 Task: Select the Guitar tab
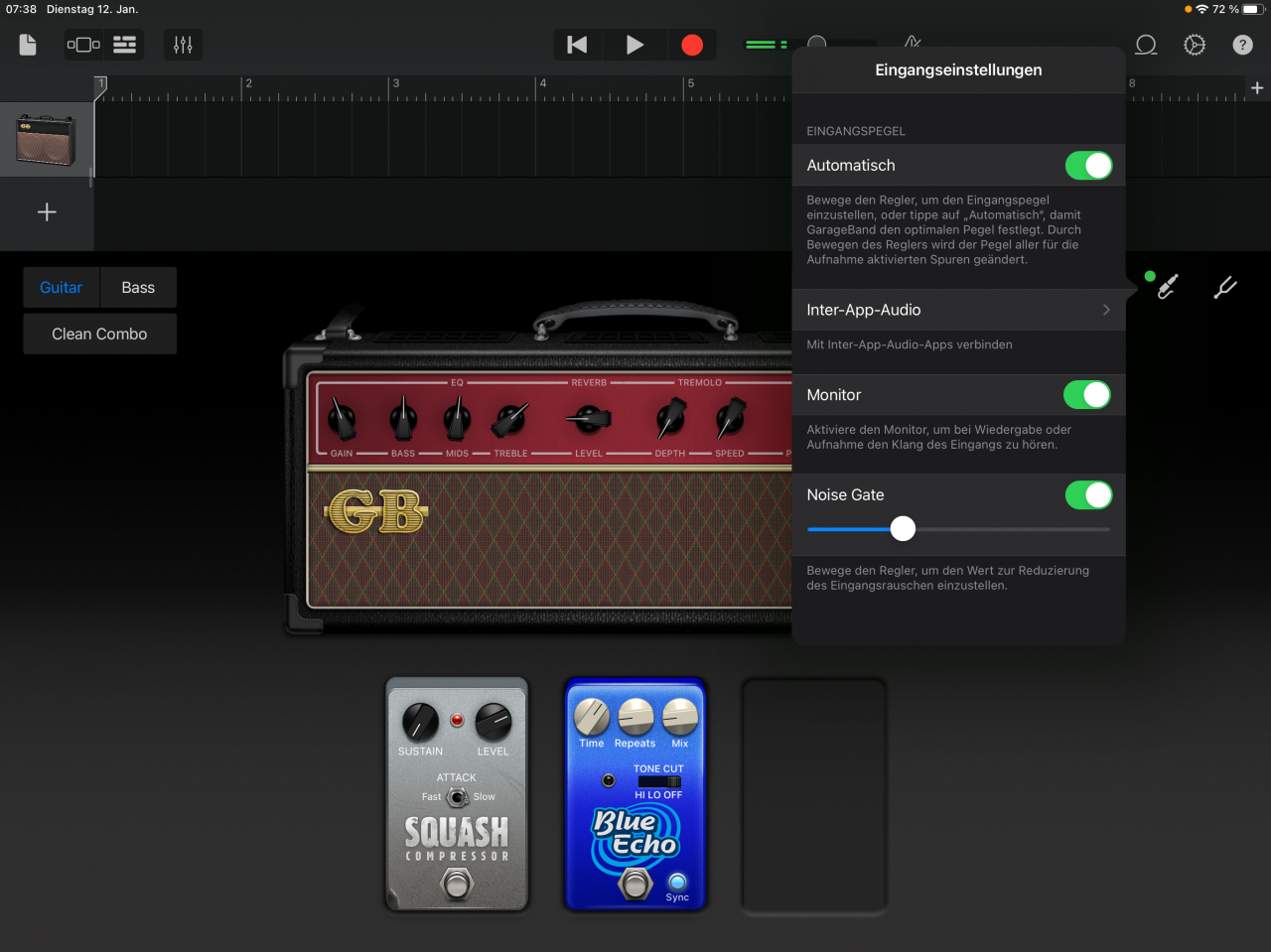(61, 288)
